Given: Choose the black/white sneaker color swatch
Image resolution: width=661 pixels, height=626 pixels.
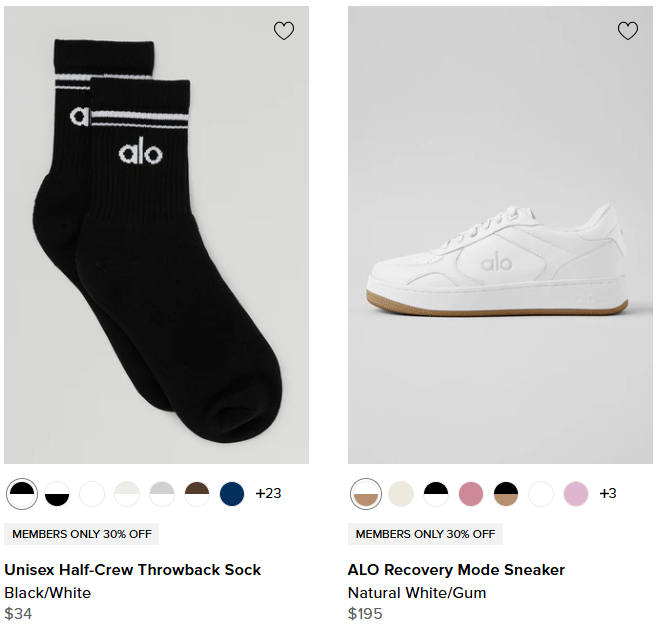Looking at the screenshot, I should click(436, 493).
